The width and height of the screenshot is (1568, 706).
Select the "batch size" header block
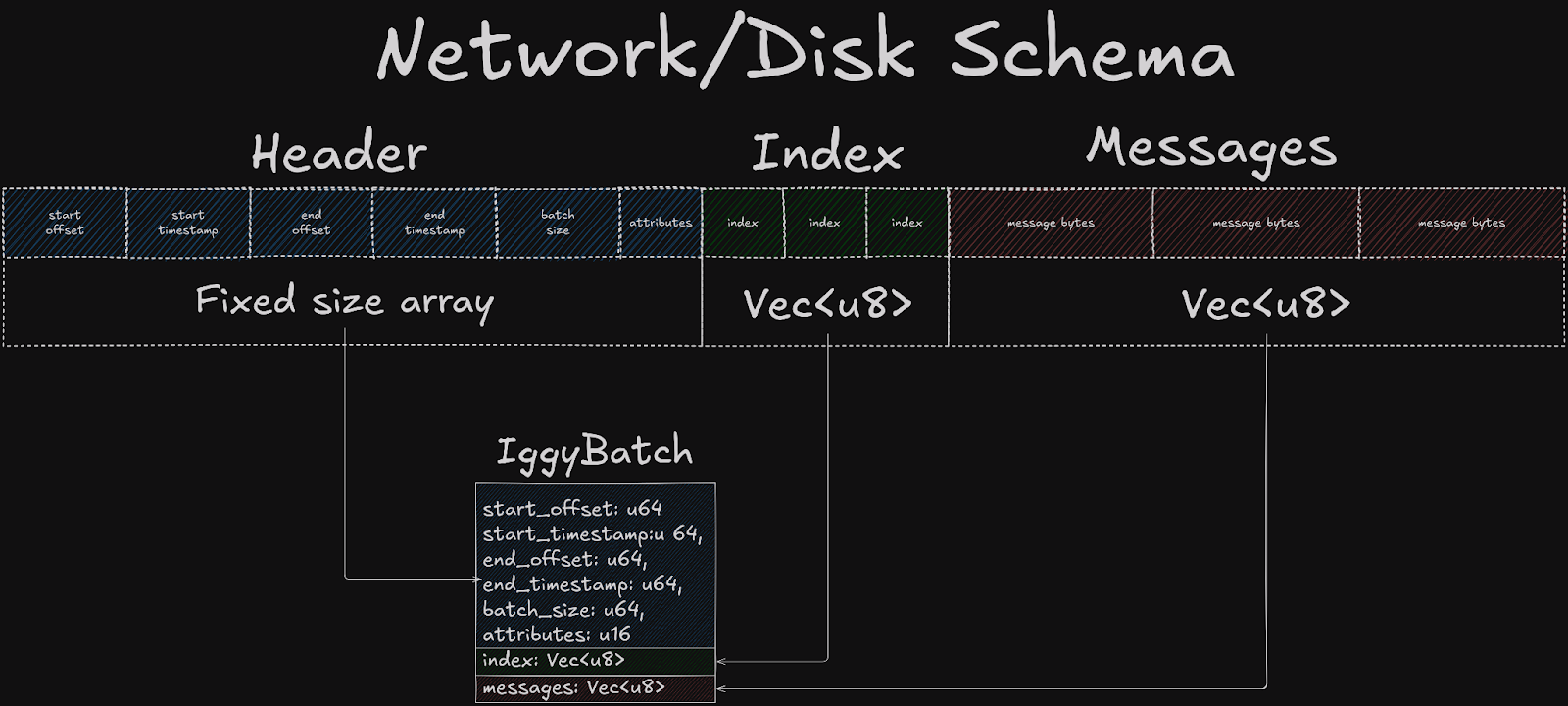(x=558, y=223)
